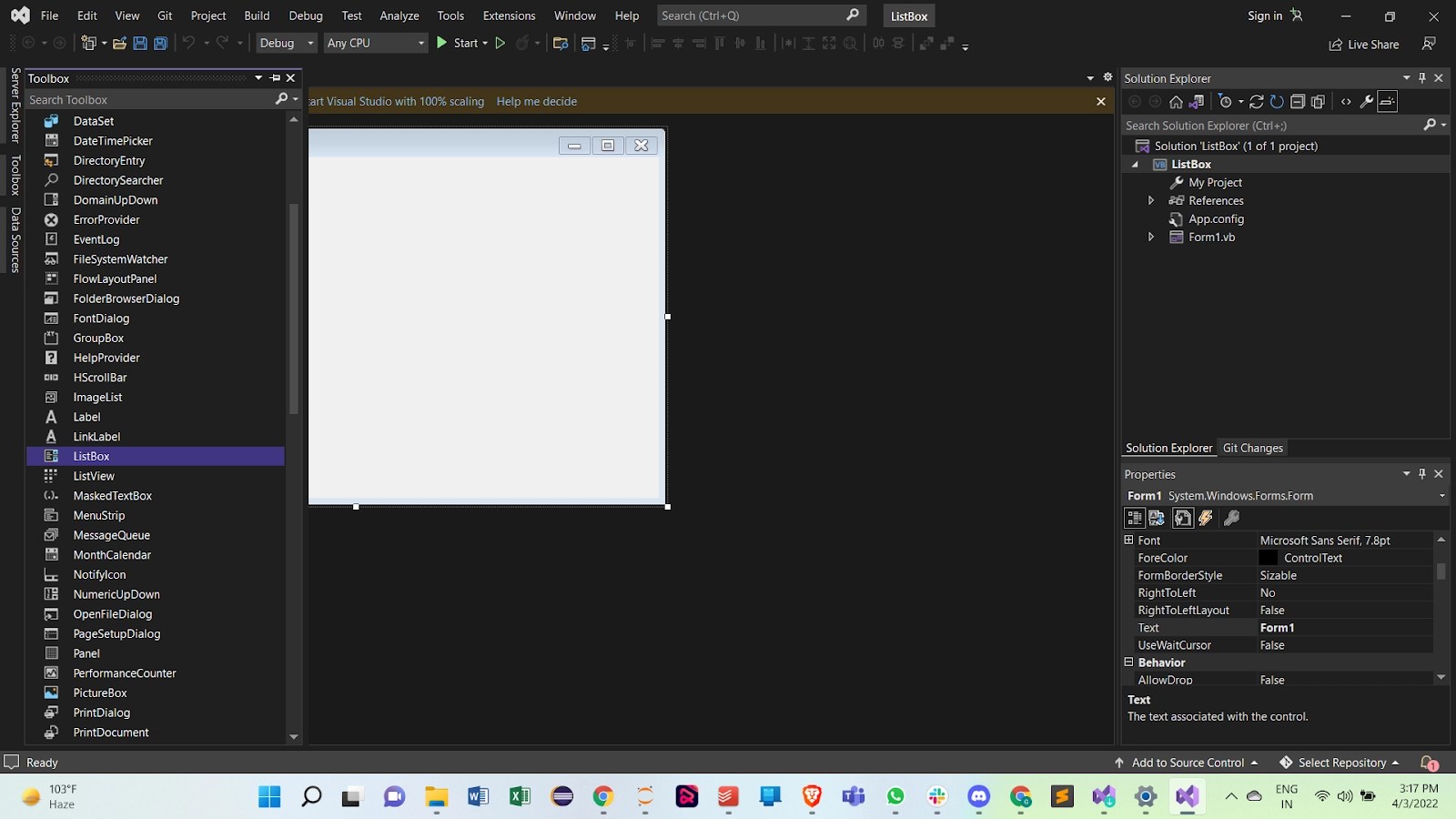This screenshot has height=819, width=1456.
Task: Refresh the Solution Explorer
Action: click(x=1277, y=102)
